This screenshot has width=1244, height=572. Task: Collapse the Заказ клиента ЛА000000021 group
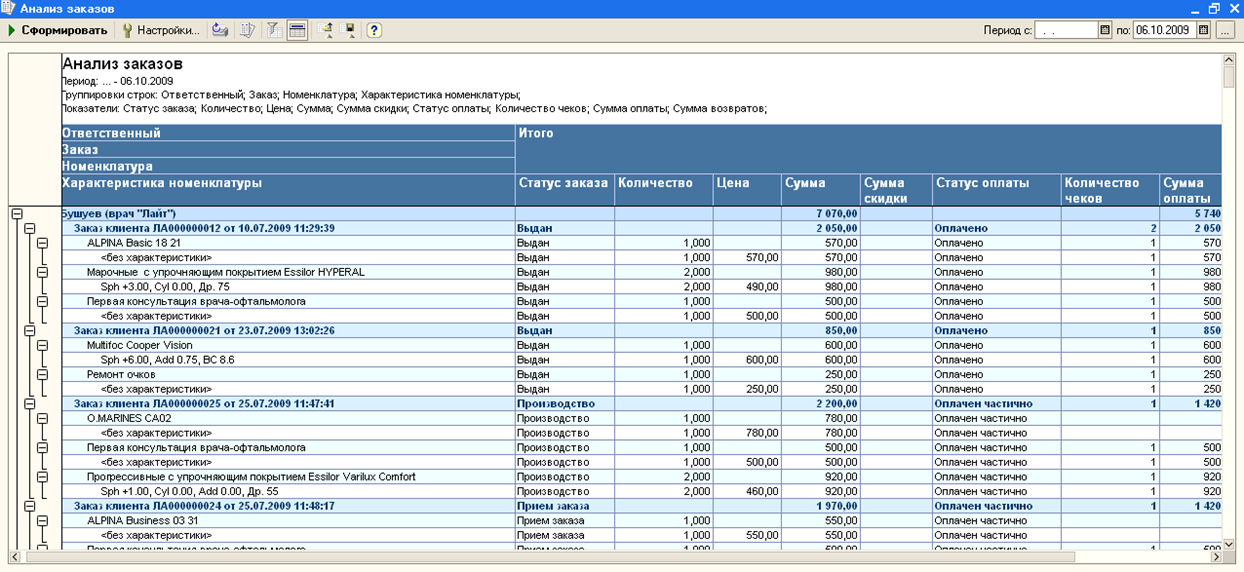(x=29, y=330)
